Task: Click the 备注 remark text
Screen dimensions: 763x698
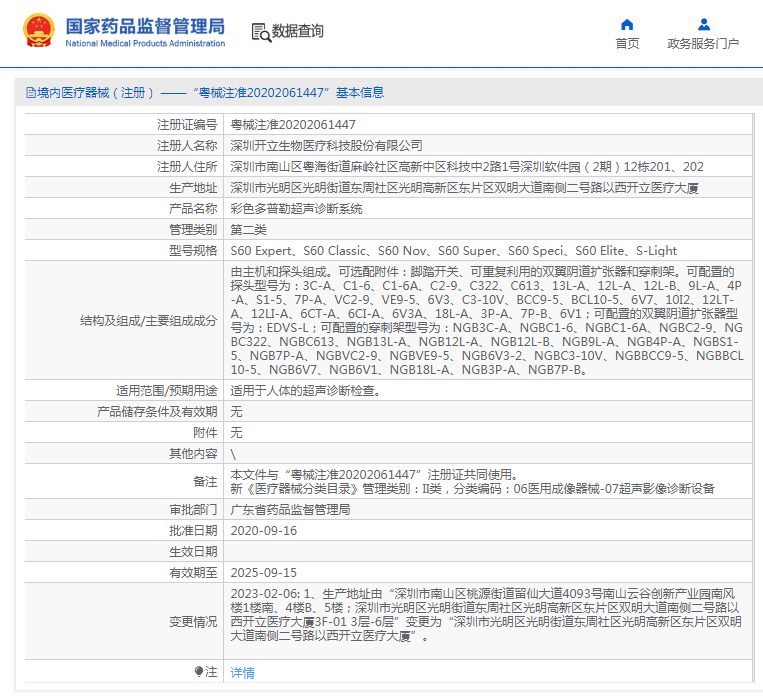Action: tap(472, 481)
